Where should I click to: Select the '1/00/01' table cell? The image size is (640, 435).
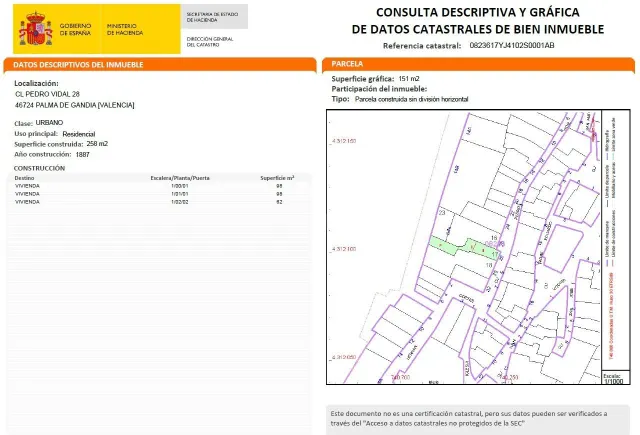(180, 186)
